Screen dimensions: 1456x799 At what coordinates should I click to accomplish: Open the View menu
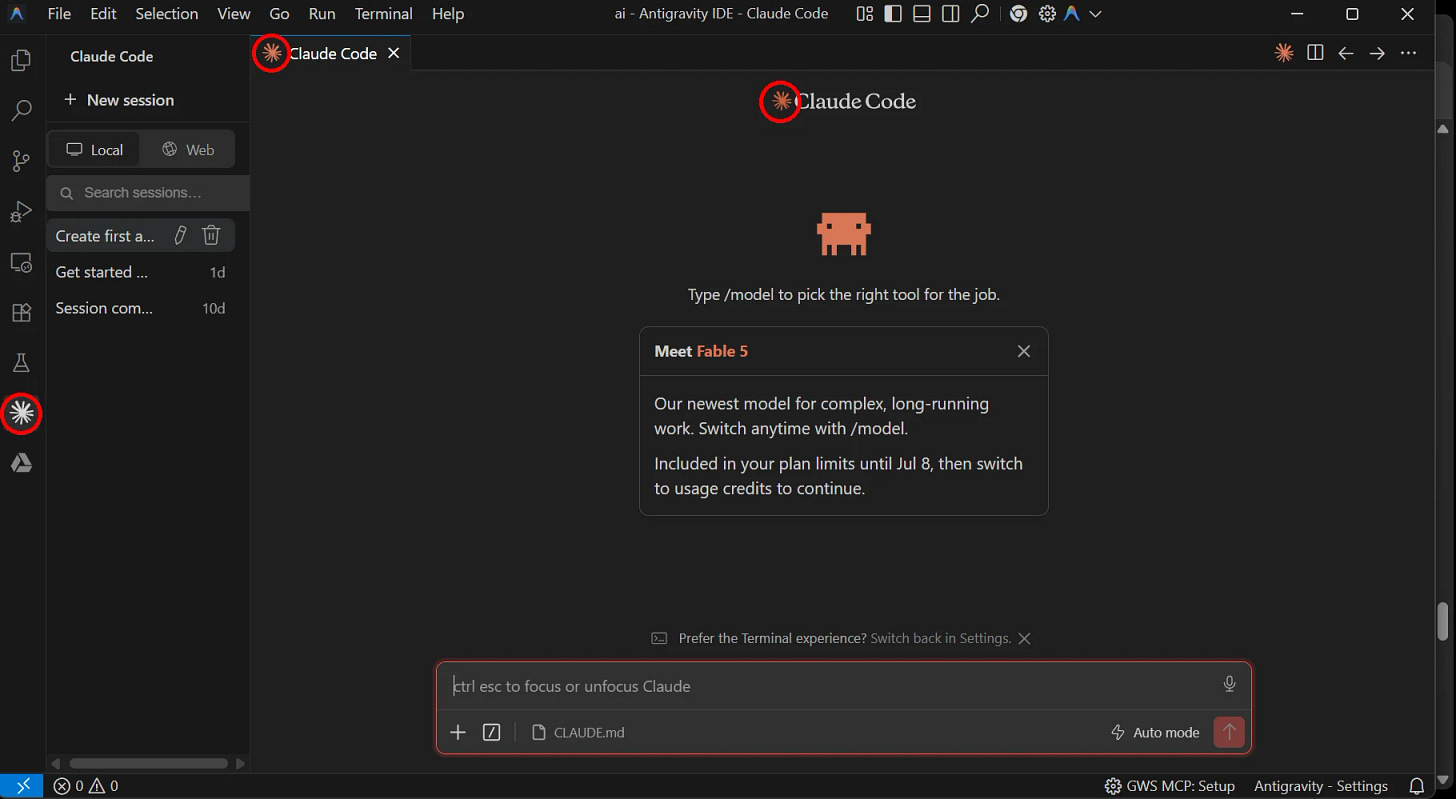point(234,14)
